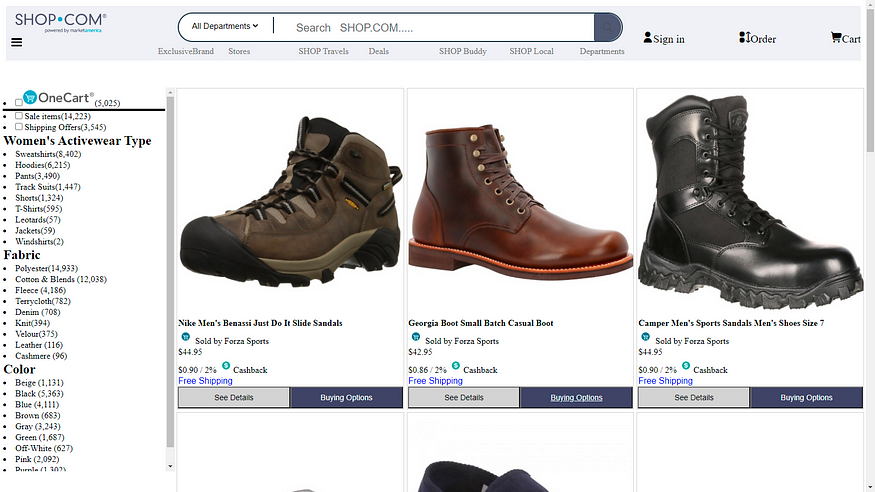Click OneCart badge beside Camper seller
The width and height of the screenshot is (875, 492).
[645, 337]
